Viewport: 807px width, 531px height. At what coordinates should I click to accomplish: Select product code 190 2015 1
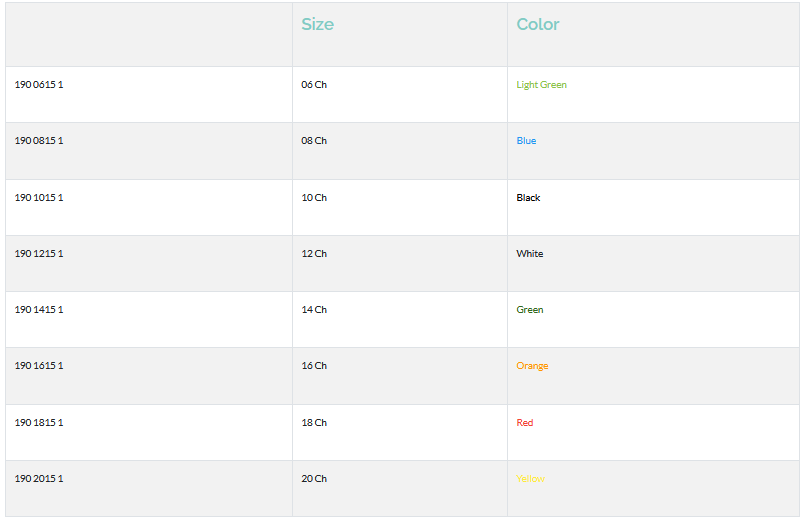(39, 479)
